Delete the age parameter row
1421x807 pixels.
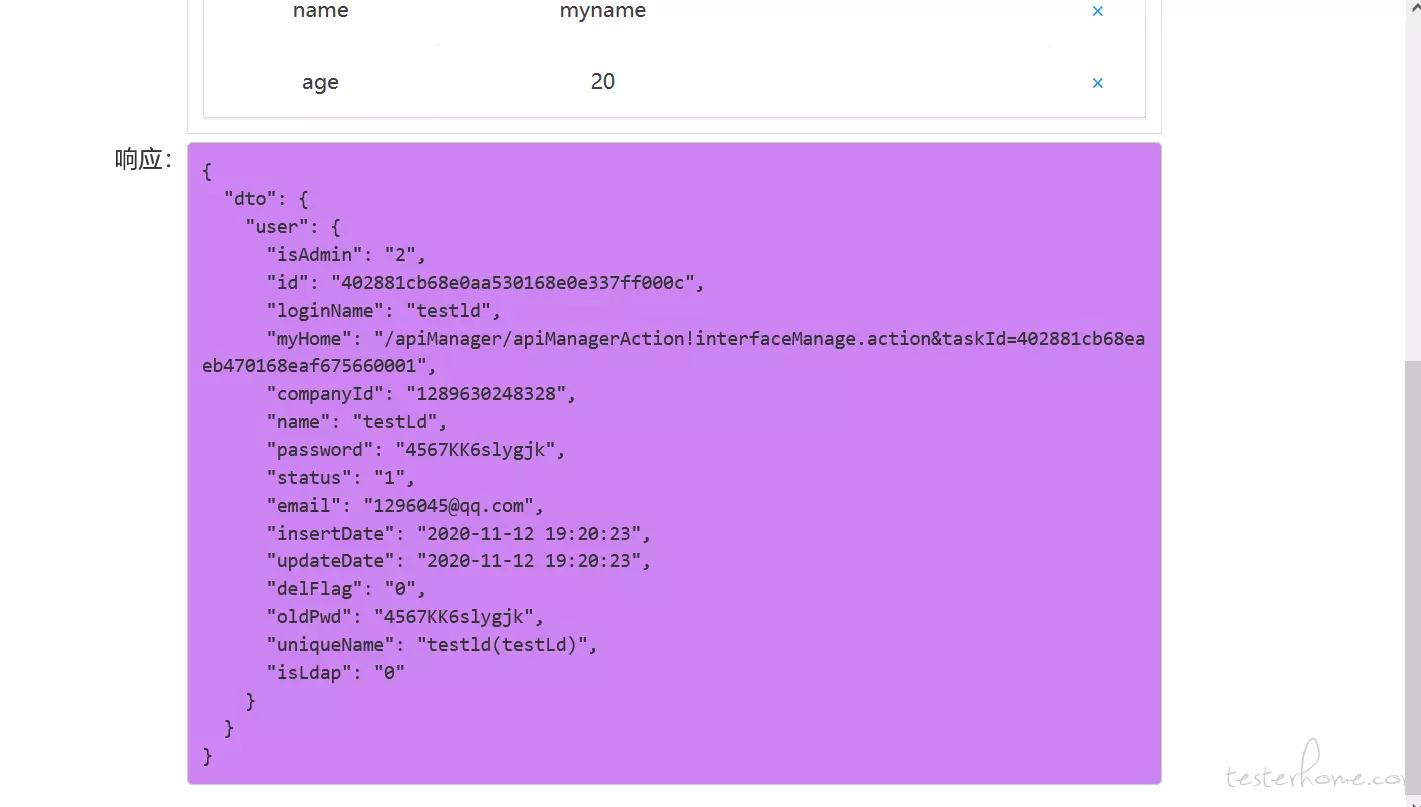[1097, 83]
